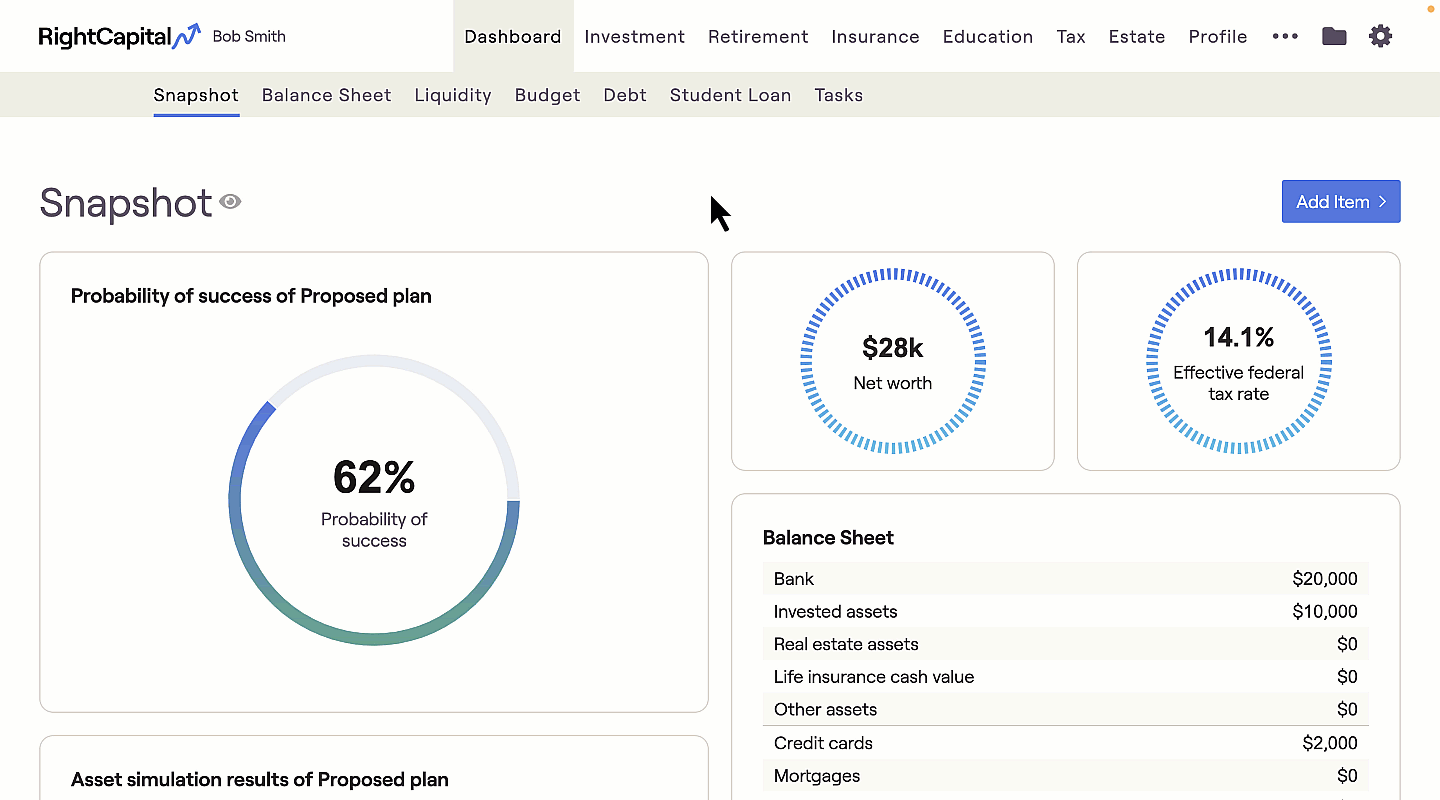Switch to the Debt tab

[x=625, y=95]
